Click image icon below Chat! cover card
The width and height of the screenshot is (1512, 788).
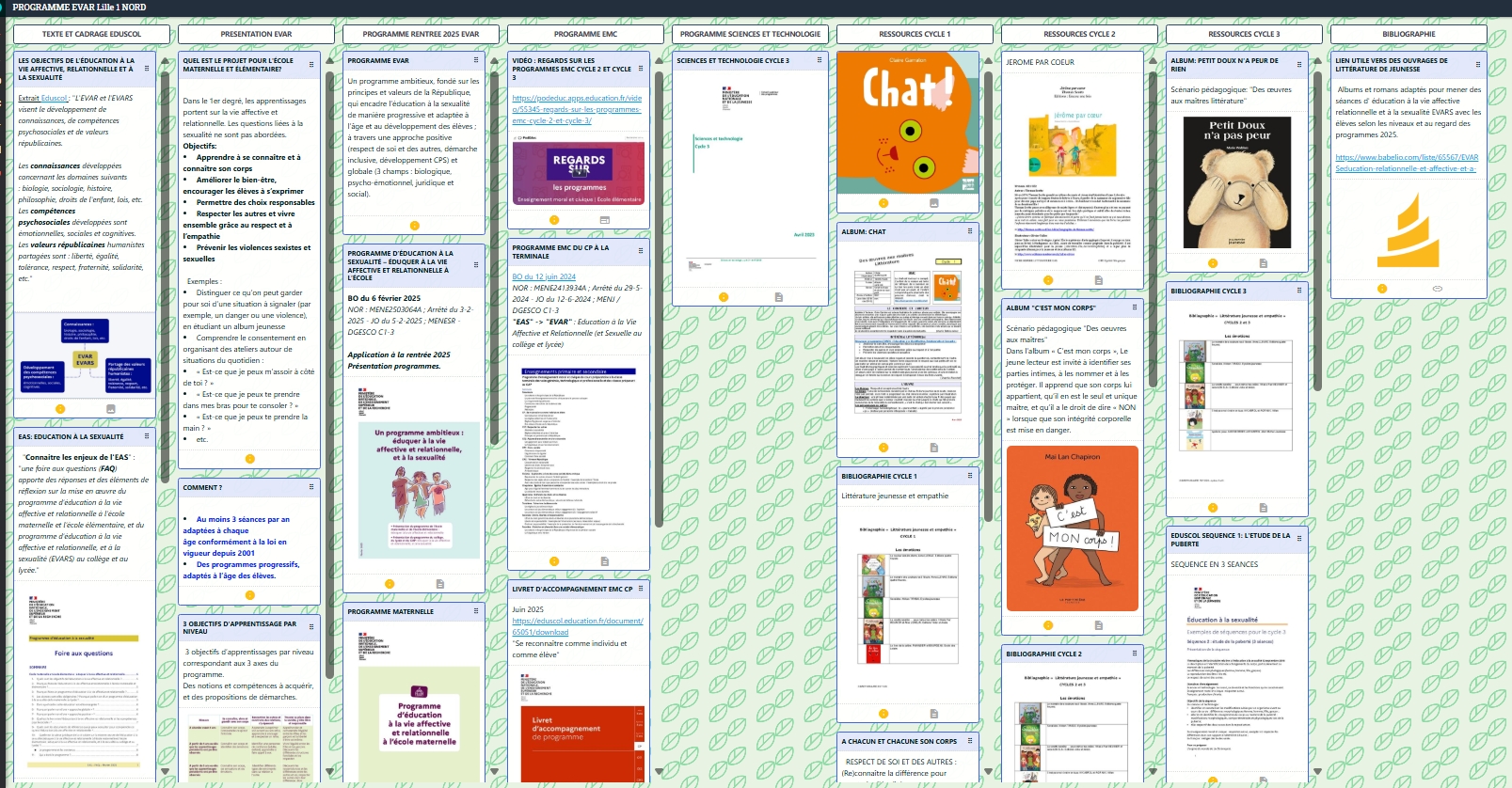click(x=934, y=203)
